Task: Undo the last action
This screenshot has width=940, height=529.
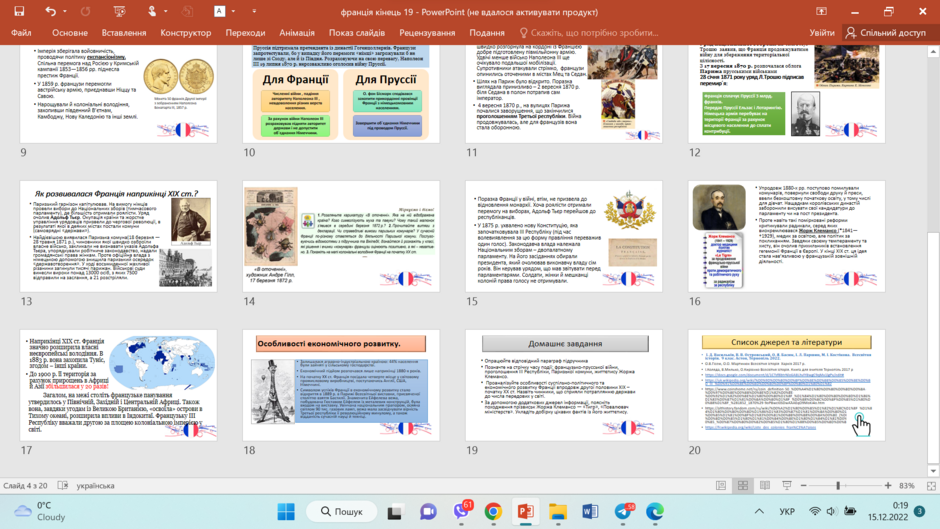Action: pos(50,11)
